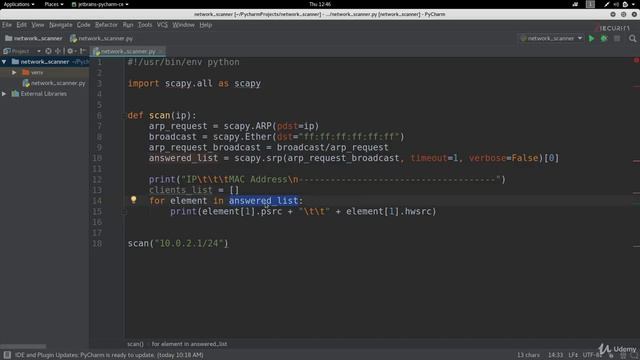Click the PyCharm ready to update notification
The image size is (640, 360).
pyautogui.click(x=109, y=355)
